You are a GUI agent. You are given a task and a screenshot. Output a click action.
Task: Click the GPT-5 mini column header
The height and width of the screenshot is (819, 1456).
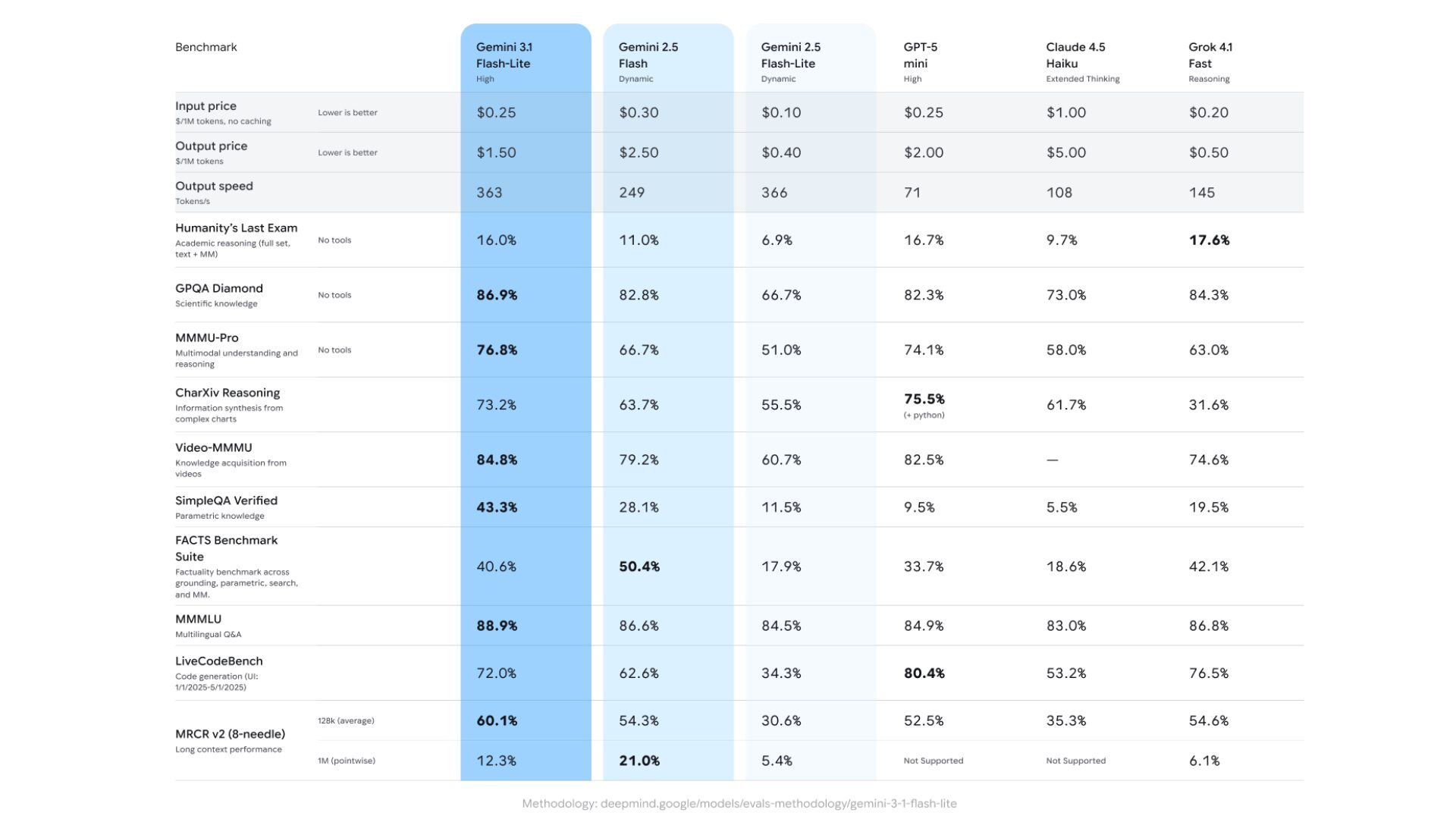920,55
